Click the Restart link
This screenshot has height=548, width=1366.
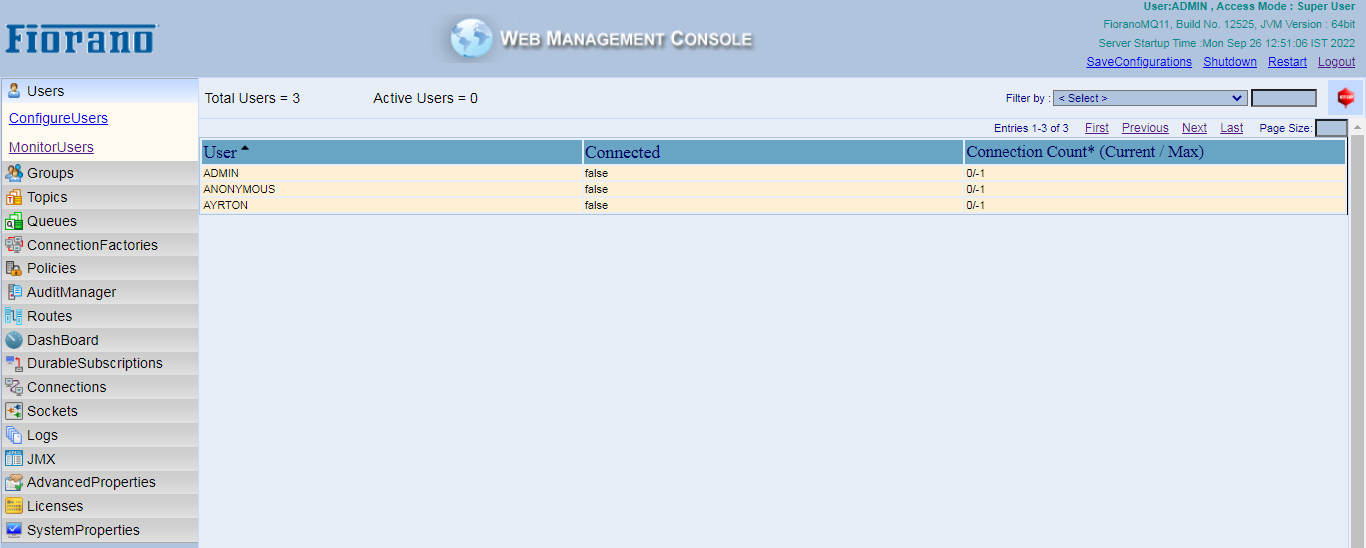tap(1287, 62)
